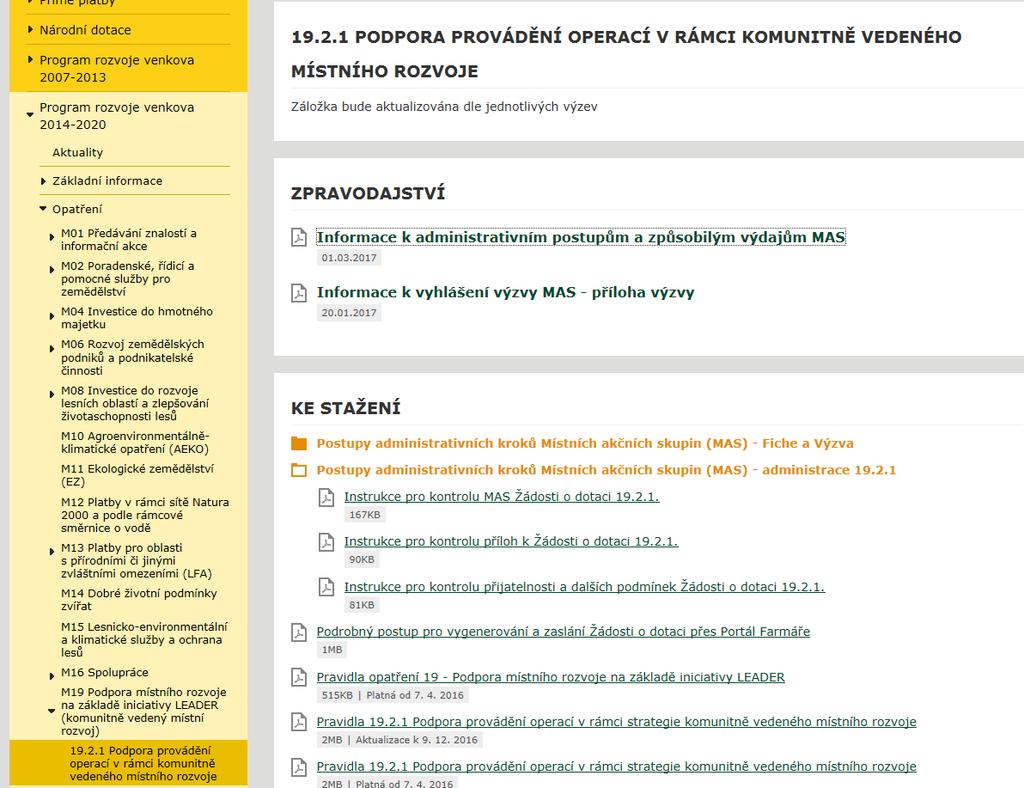Click PDF icon beside Pravidla 19.2.1 Platná od 7. 4. 2016
Viewport: 1024px width, 788px height.
298,767
